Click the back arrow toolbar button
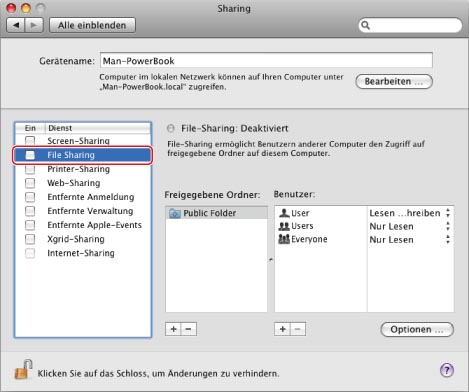This screenshot has width=469, height=392. point(16,25)
